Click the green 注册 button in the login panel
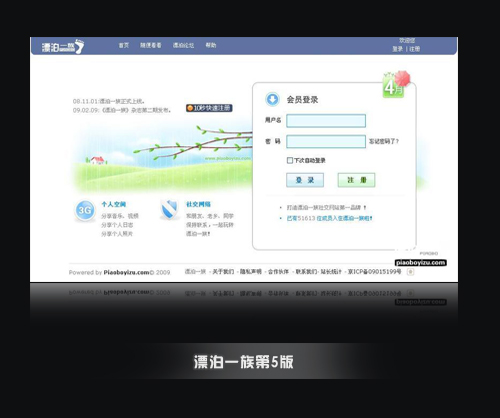This screenshot has width=500, height=418. [356, 180]
